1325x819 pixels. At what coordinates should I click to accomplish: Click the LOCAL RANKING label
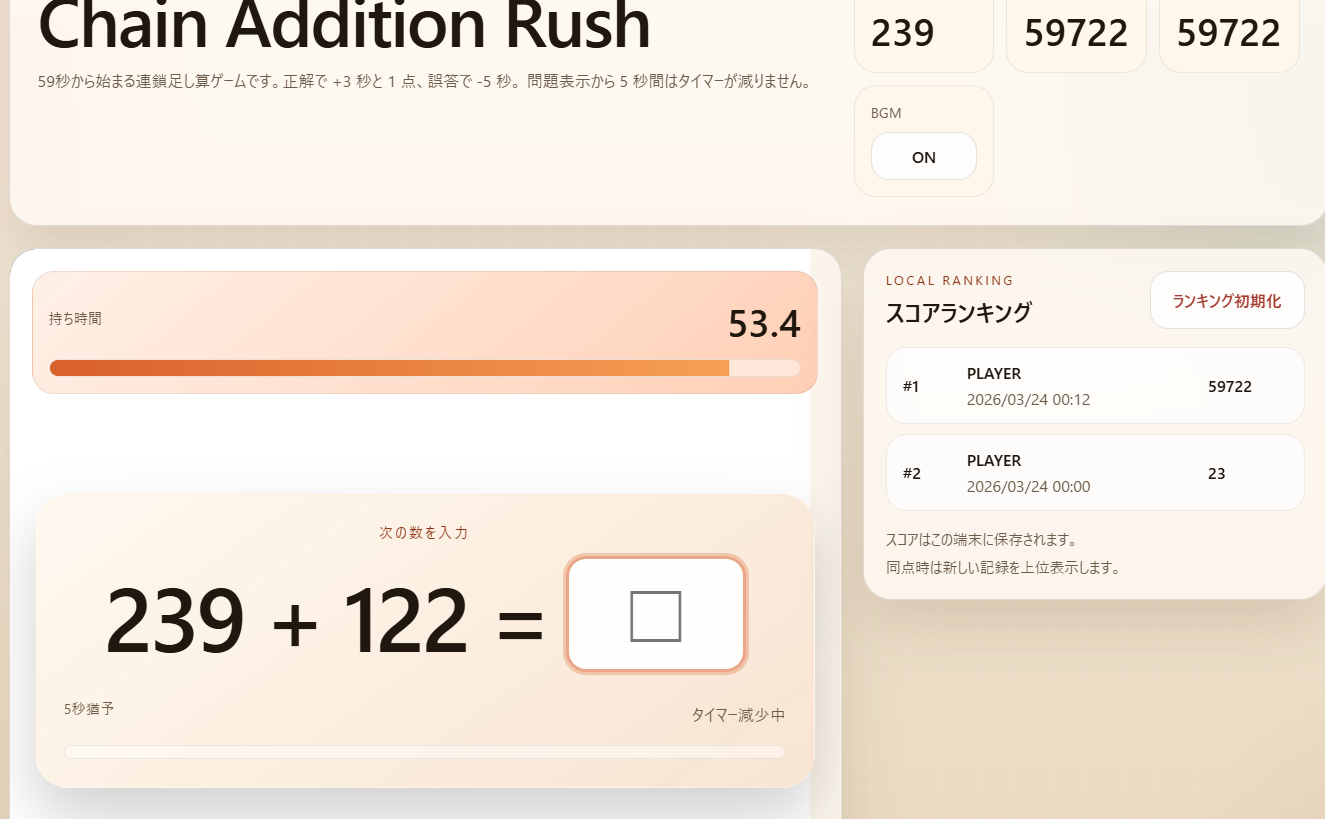[x=949, y=281]
